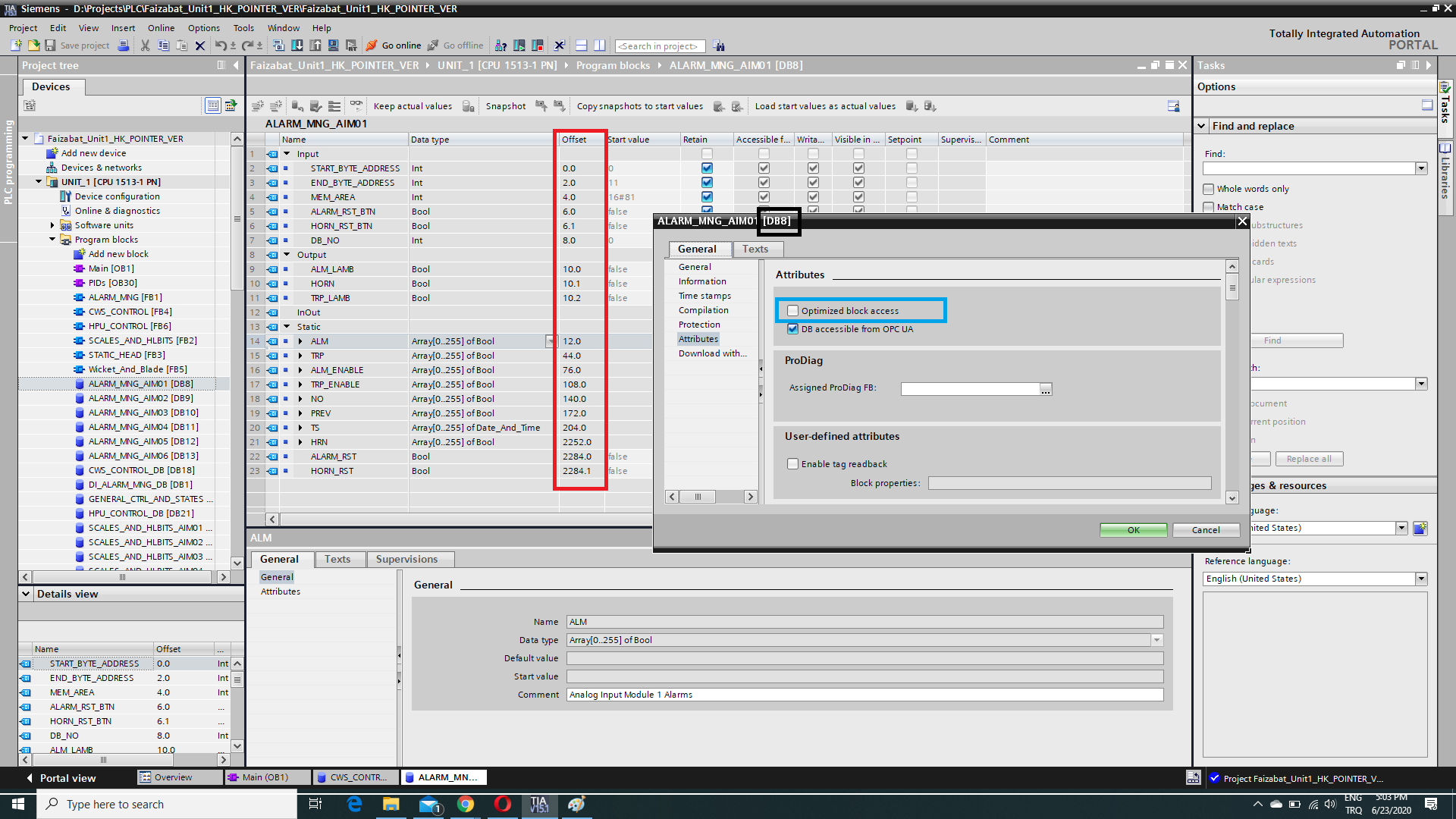Expand the TS Date_And_Time array row
The width and height of the screenshot is (1456, 819).
coord(300,428)
